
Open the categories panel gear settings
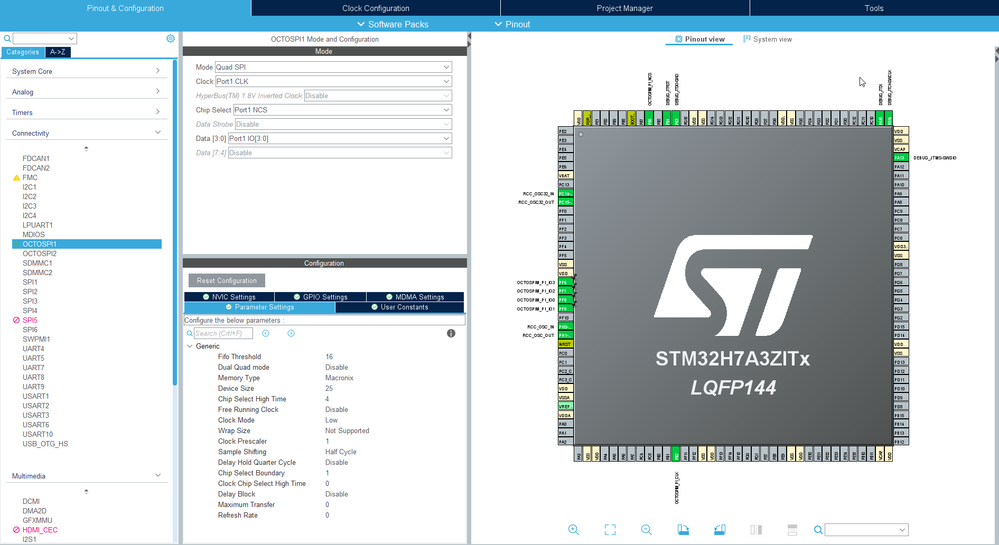click(170, 38)
